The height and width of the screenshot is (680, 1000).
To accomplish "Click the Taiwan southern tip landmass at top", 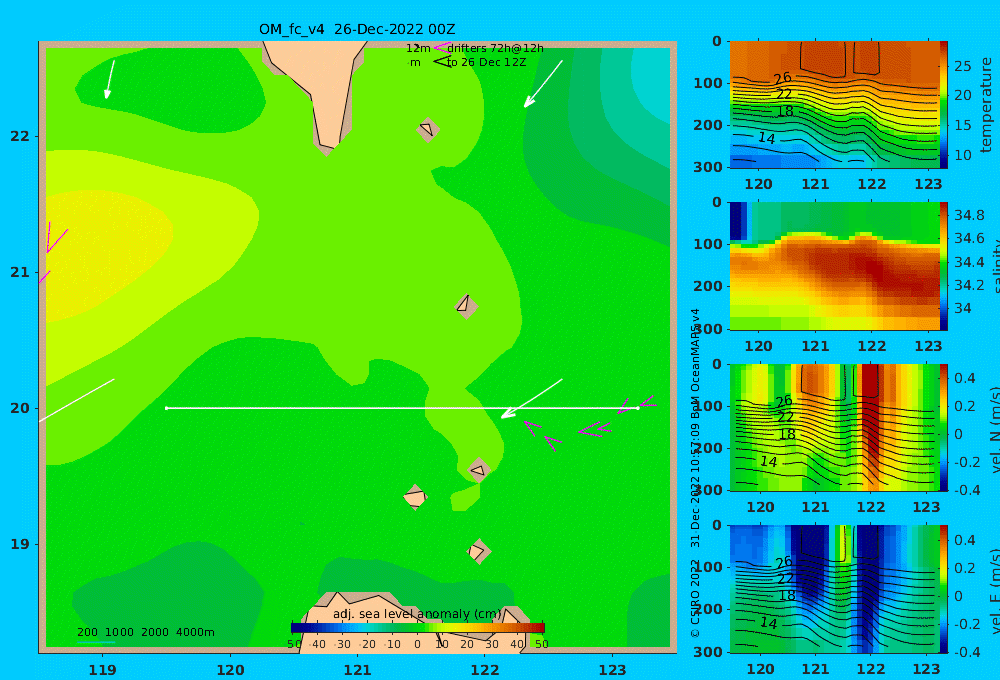I will (x=317, y=89).
